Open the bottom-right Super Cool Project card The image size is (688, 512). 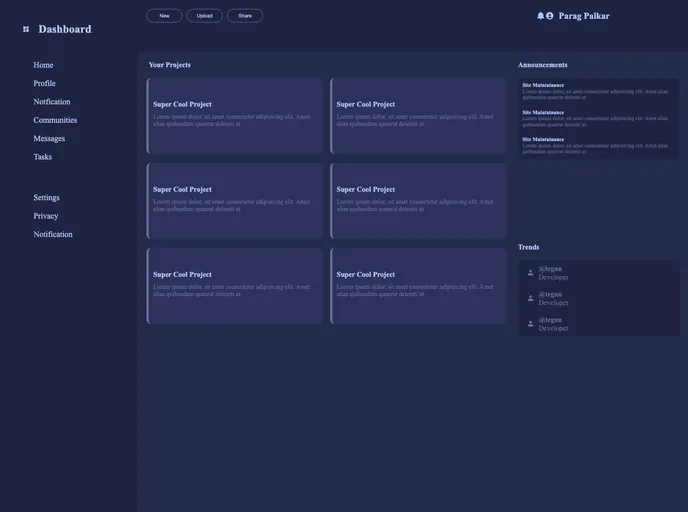click(418, 285)
